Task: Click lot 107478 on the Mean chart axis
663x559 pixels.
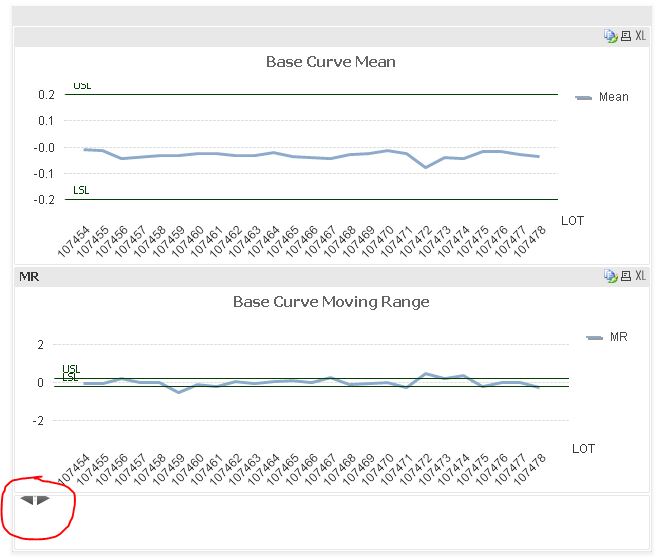Action: [529, 241]
